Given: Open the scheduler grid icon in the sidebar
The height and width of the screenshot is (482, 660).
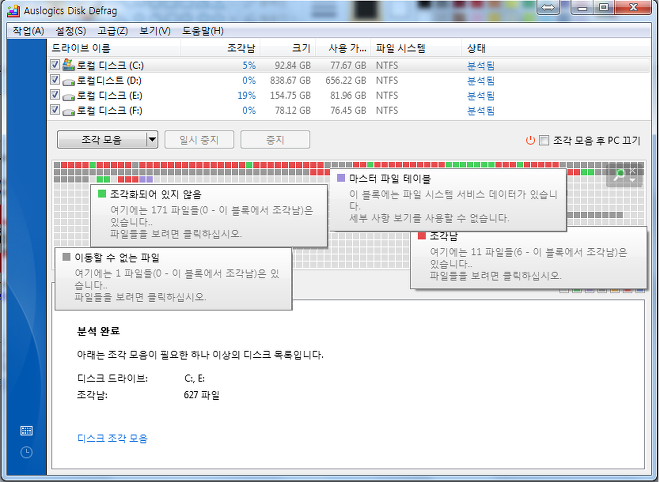Looking at the screenshot, I should pos(27,431).
